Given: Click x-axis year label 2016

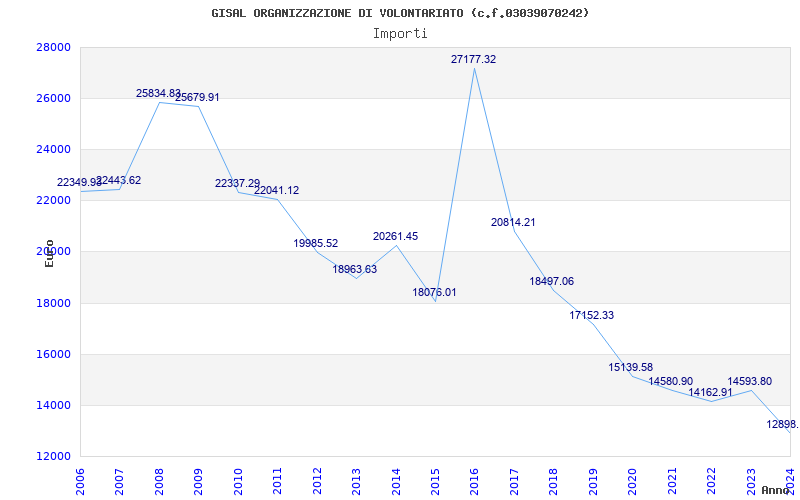Looking at the screenshot, I should pos(474,482).
